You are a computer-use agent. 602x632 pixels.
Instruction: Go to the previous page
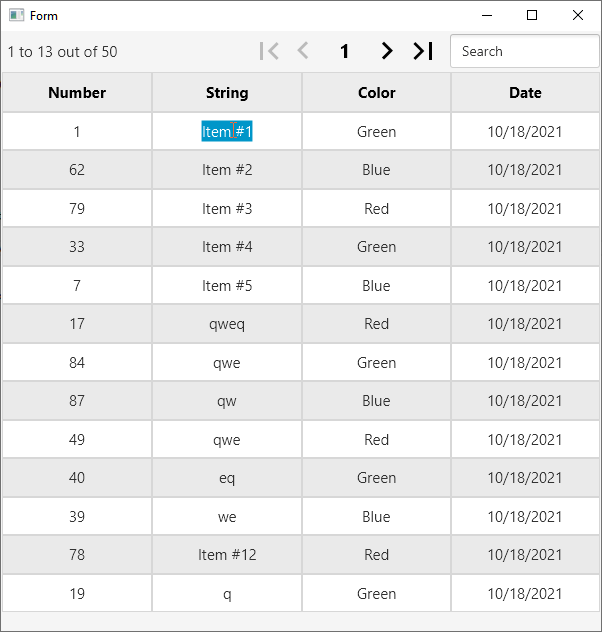coord(303,51)
